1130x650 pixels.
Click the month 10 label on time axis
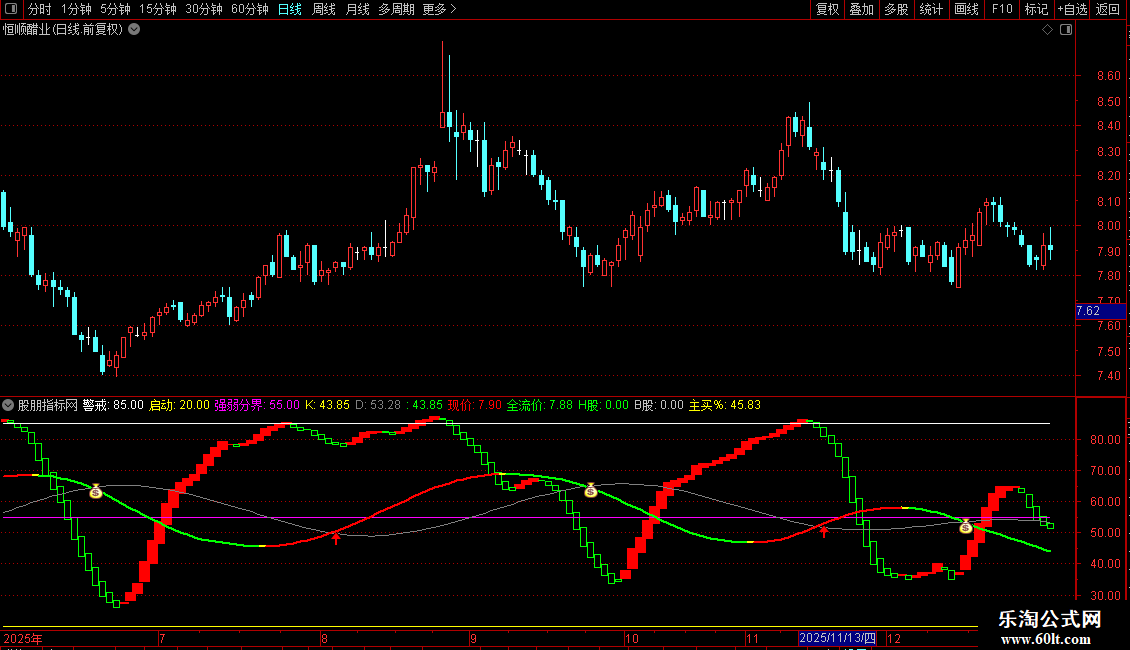pos(631,638)
